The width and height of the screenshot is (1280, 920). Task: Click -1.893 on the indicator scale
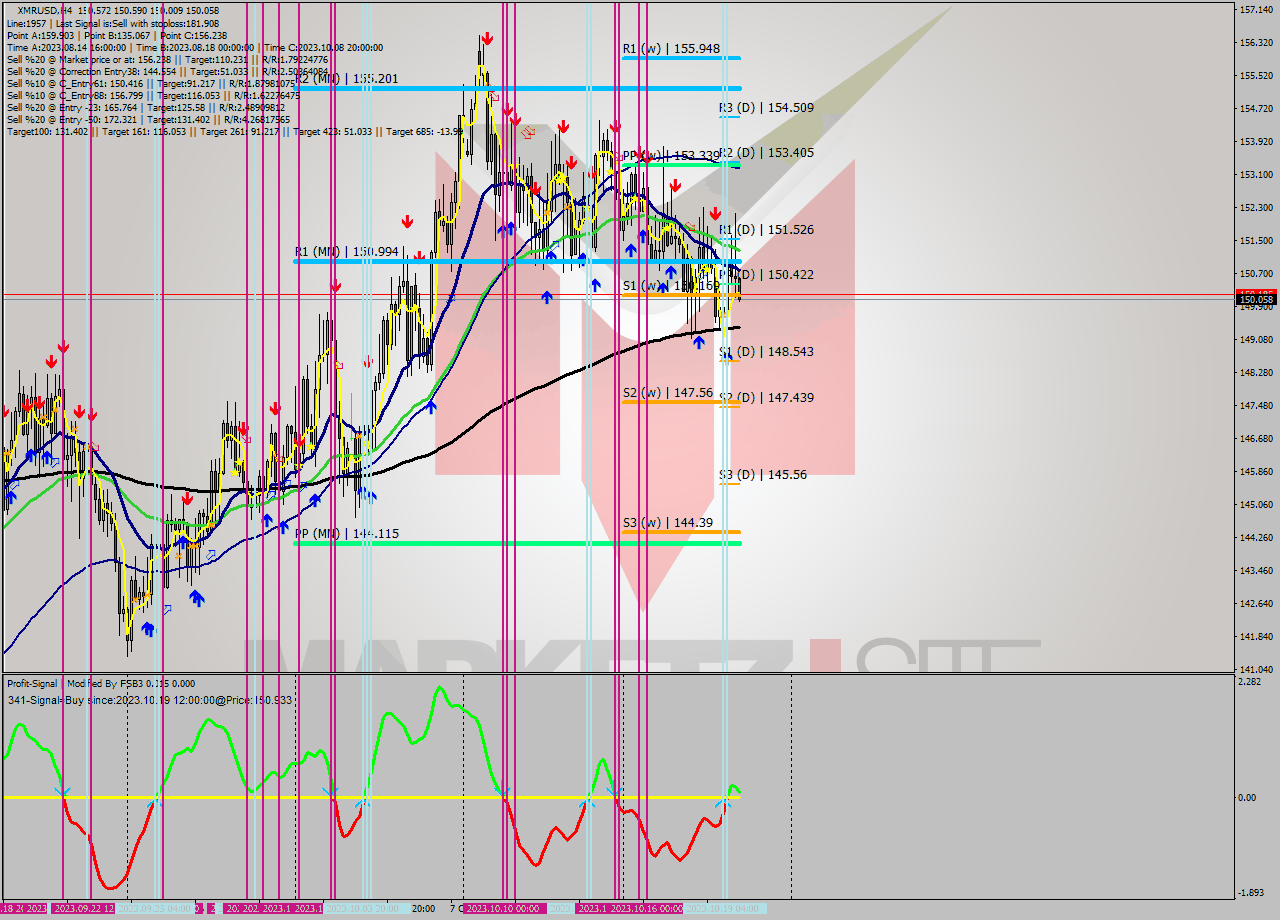click(x=1251, y=893)
